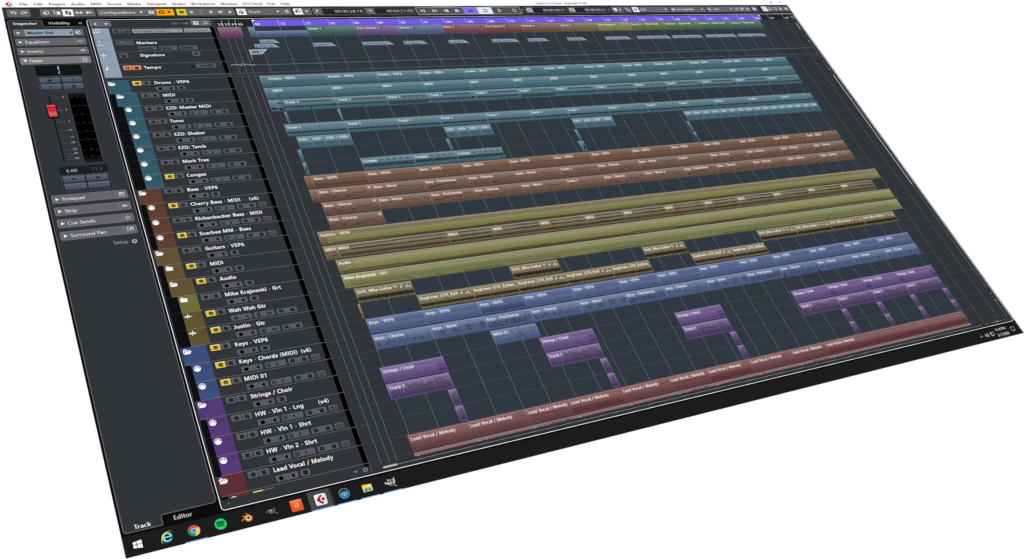Expand the Cue Sends inspector section
1024x559 pixels.
(x=96, y=221)
